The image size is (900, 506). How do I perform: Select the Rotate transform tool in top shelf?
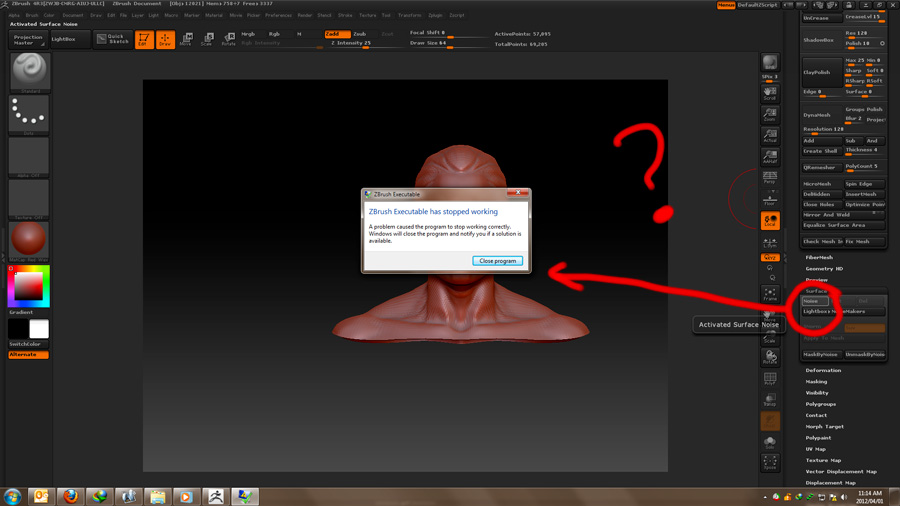(228, 39)
